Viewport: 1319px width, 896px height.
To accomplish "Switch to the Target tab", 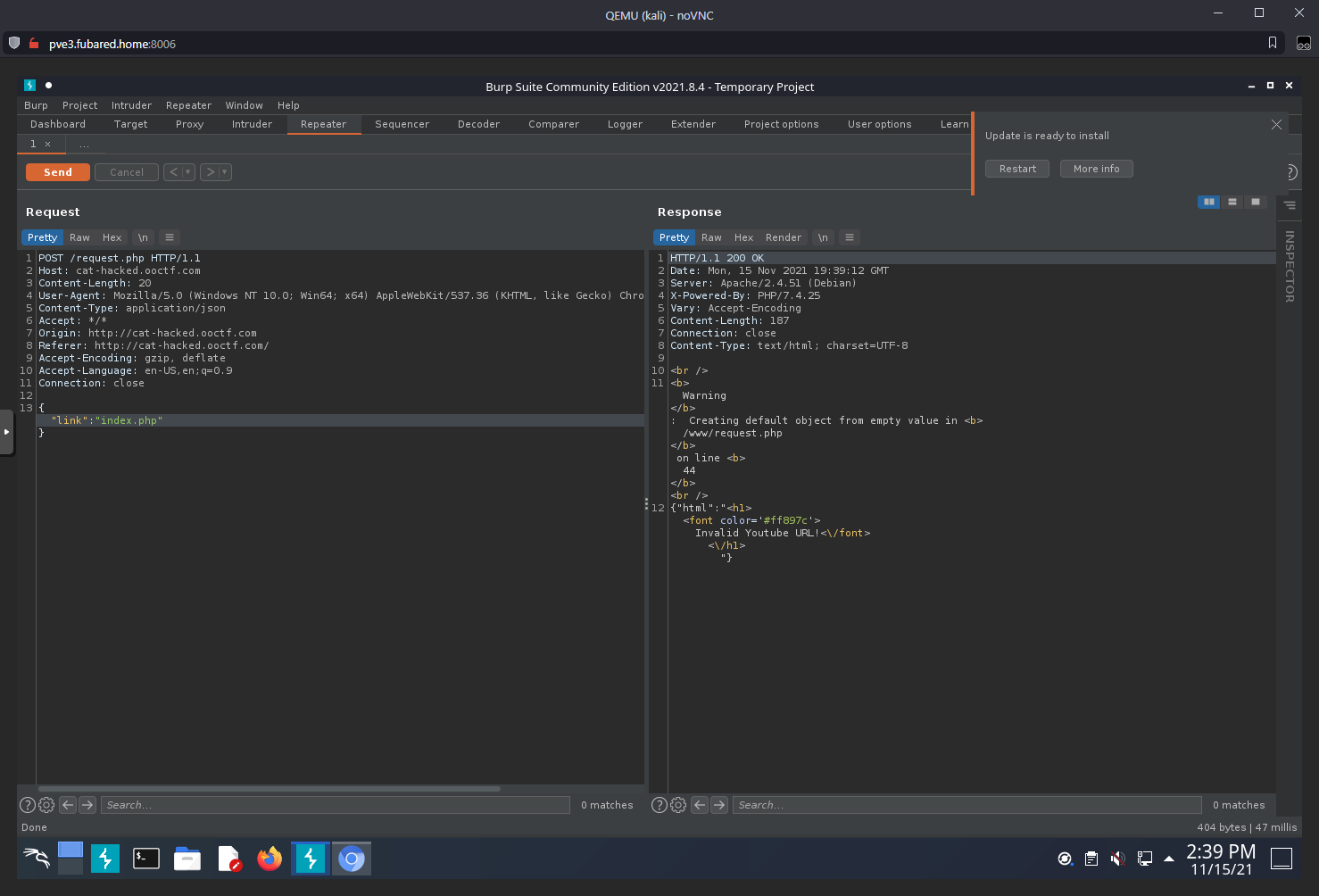I will pyautogui.click(x=130, y=124).
